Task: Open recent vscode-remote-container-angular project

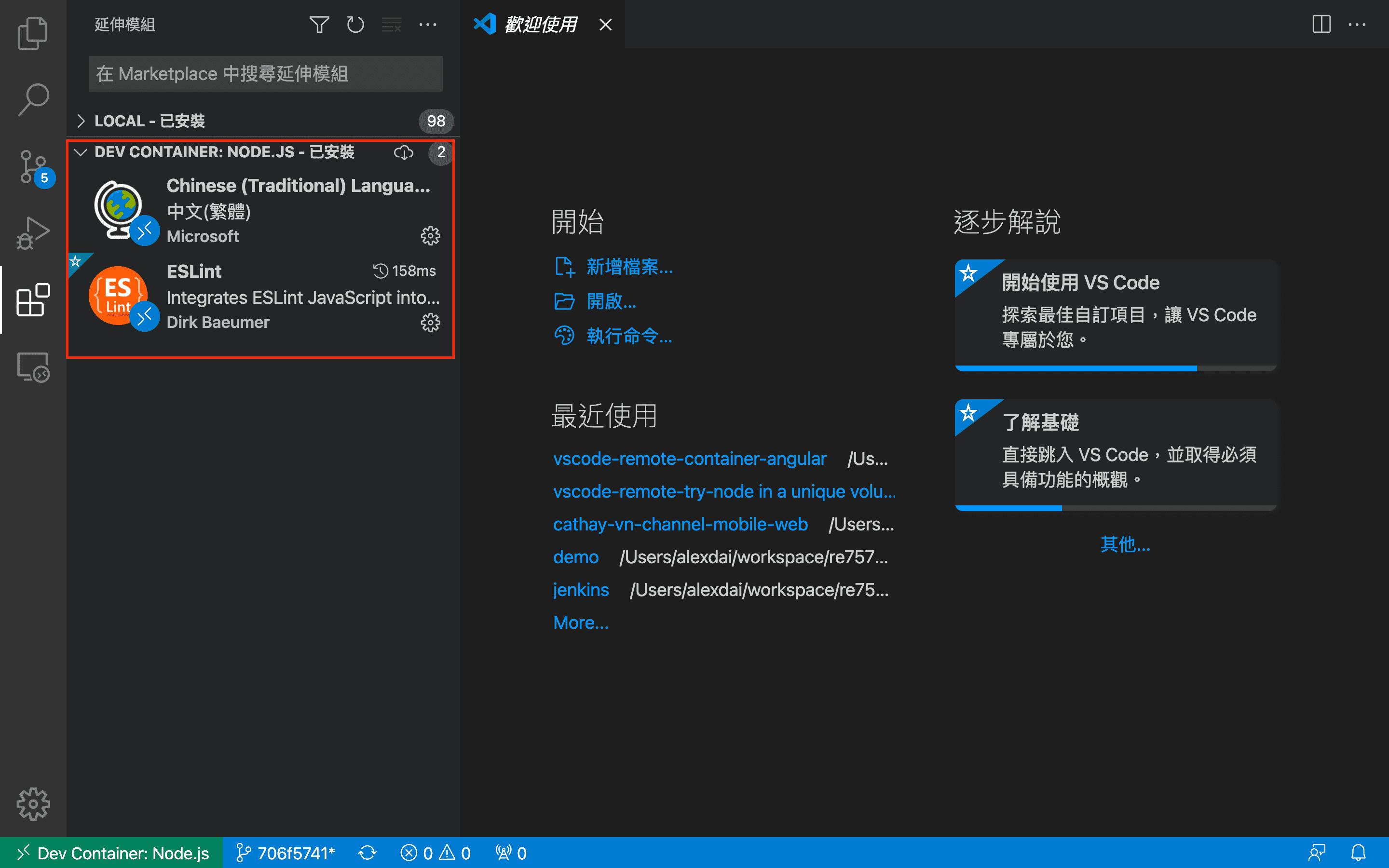Action: point(689,459)
